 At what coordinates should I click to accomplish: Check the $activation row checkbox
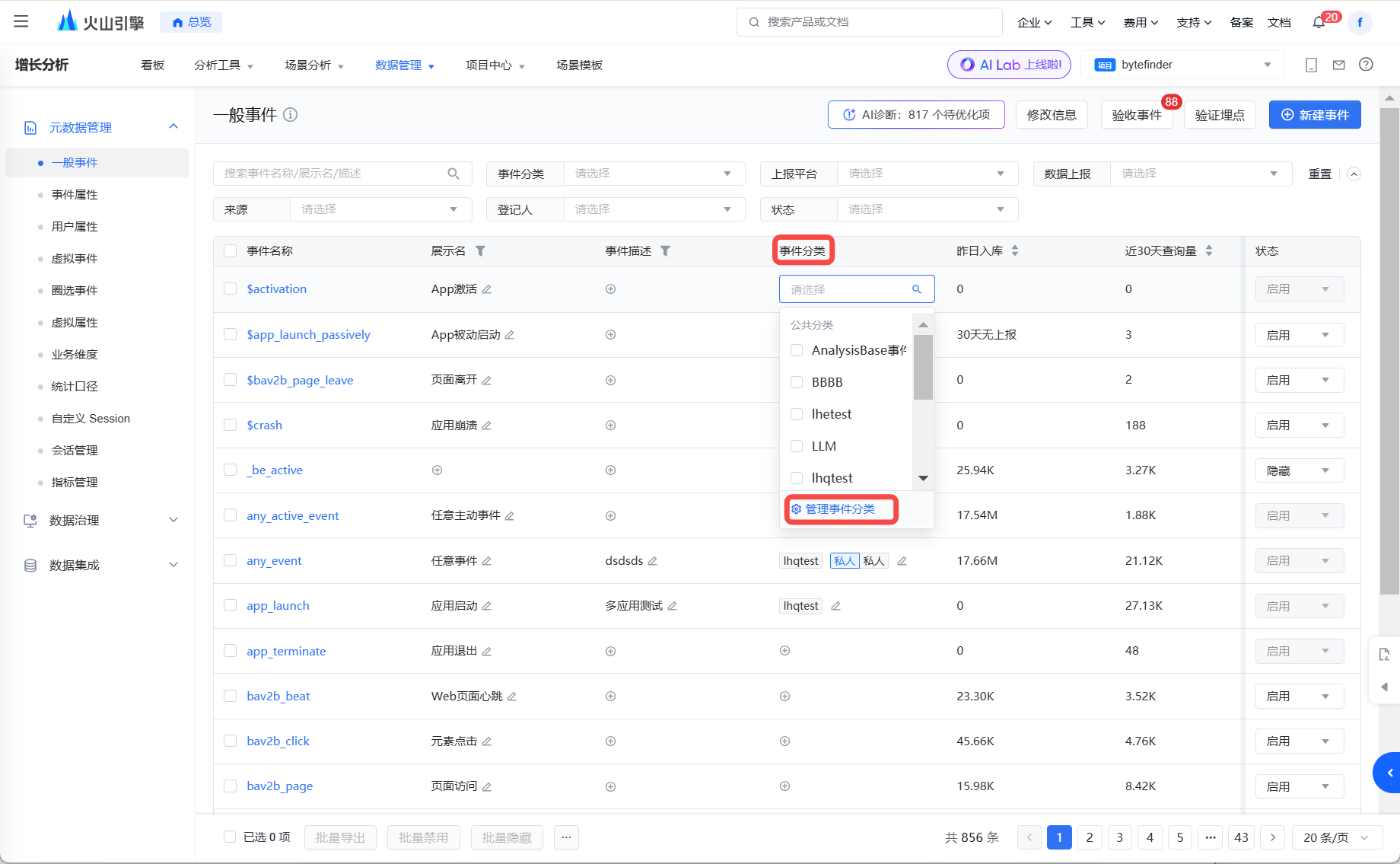click(x=230, y=289)
